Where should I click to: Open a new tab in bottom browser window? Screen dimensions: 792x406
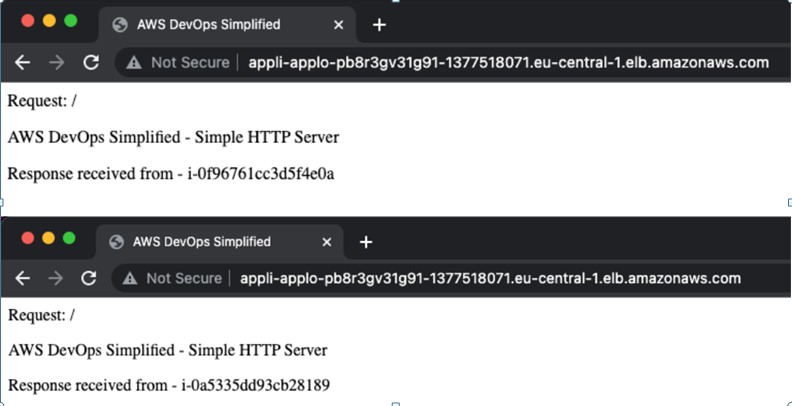tap(366, 242)
